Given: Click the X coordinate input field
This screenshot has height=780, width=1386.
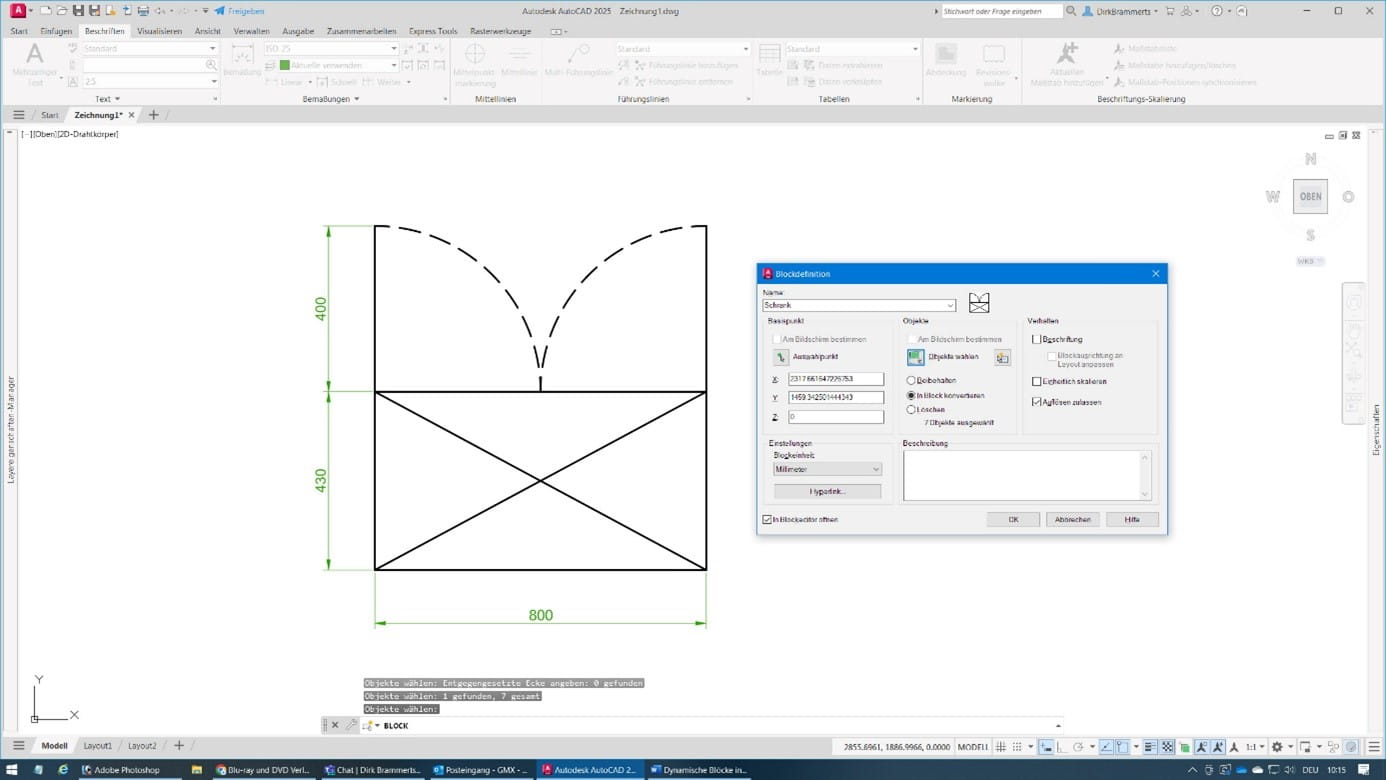Looking at the screenshot, I should click(836, 379).
